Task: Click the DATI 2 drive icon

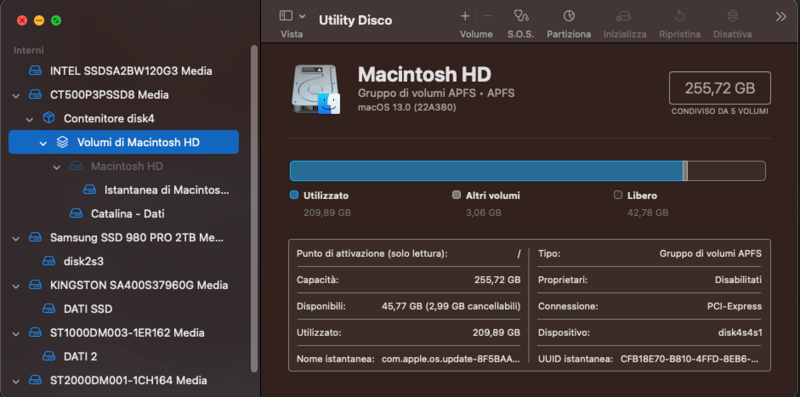Action: point(48,356)
